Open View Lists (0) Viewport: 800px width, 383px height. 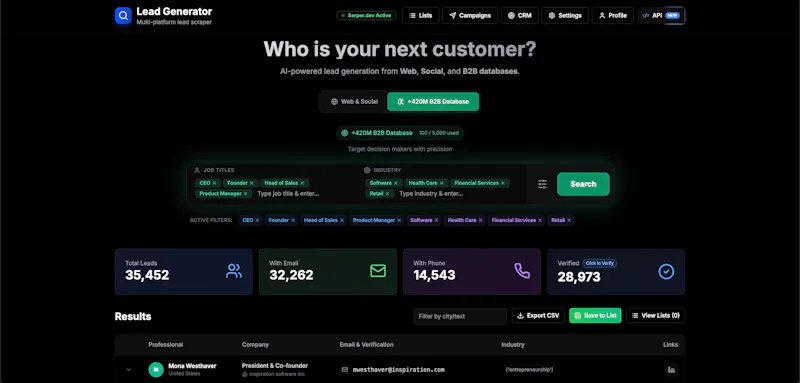pyautogui.click(x=656, y=316)
